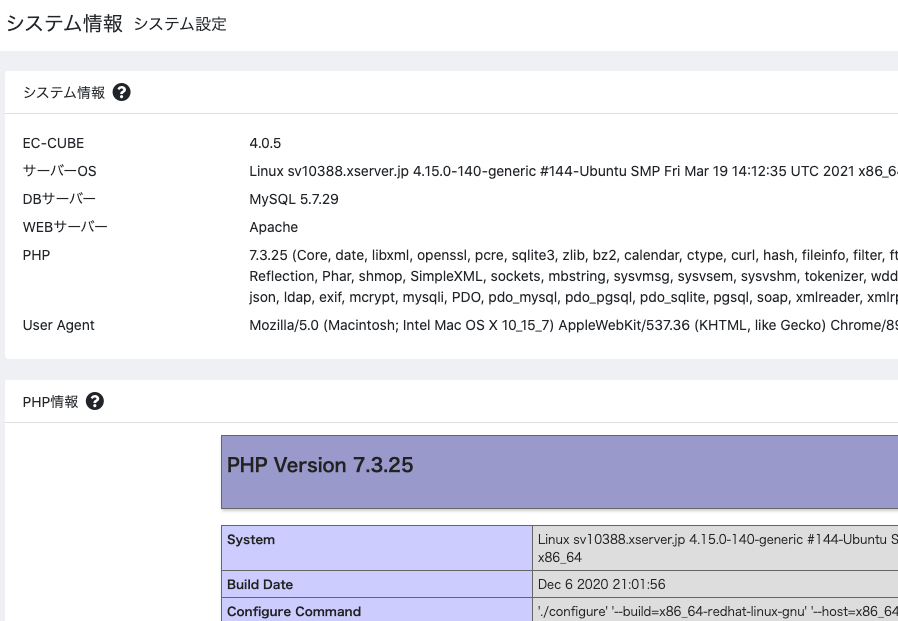Select the PHP Version 7.3.25 banner heading
Viewport: 898px width, 621px height.
(x=320, y=465)
